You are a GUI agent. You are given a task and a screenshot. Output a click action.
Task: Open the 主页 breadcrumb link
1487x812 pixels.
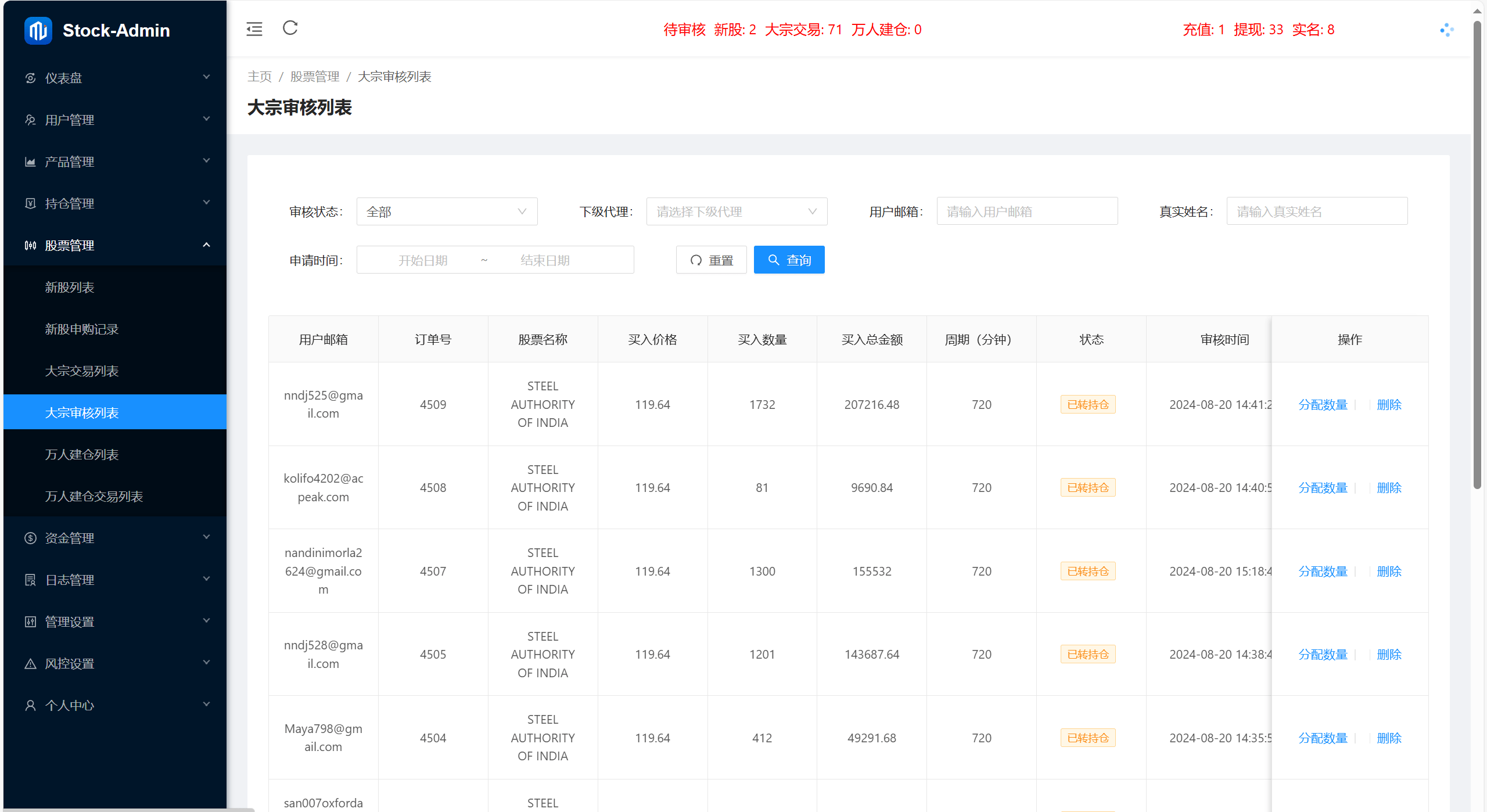(259, 76)
